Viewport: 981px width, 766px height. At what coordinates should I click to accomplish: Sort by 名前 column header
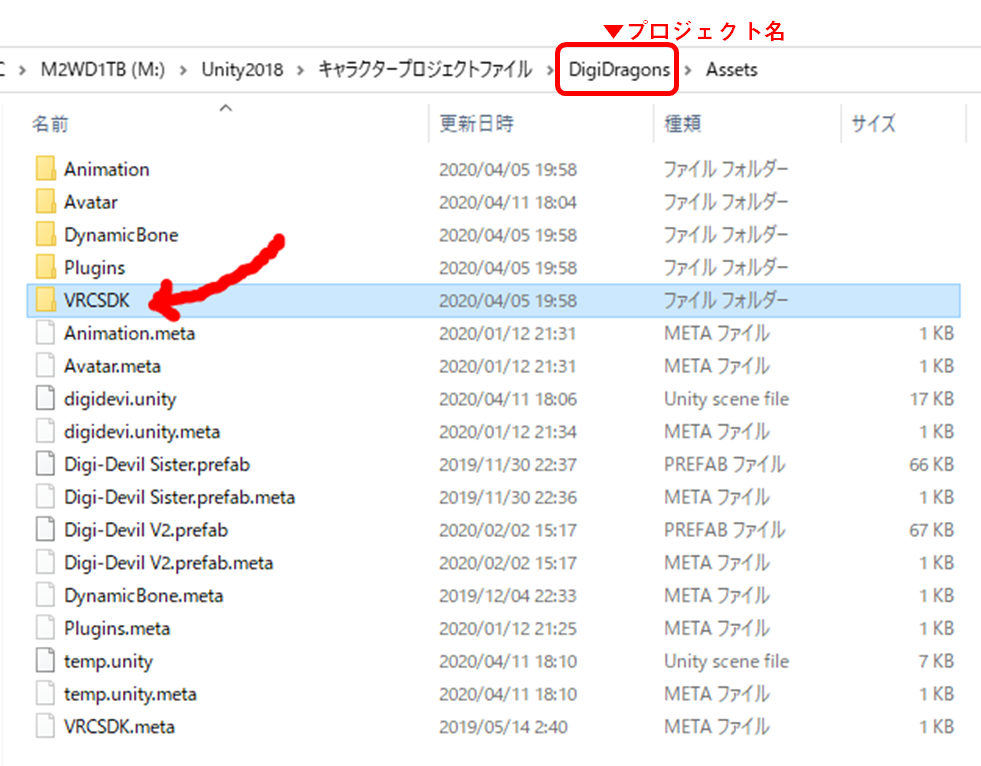coord(50,124)
